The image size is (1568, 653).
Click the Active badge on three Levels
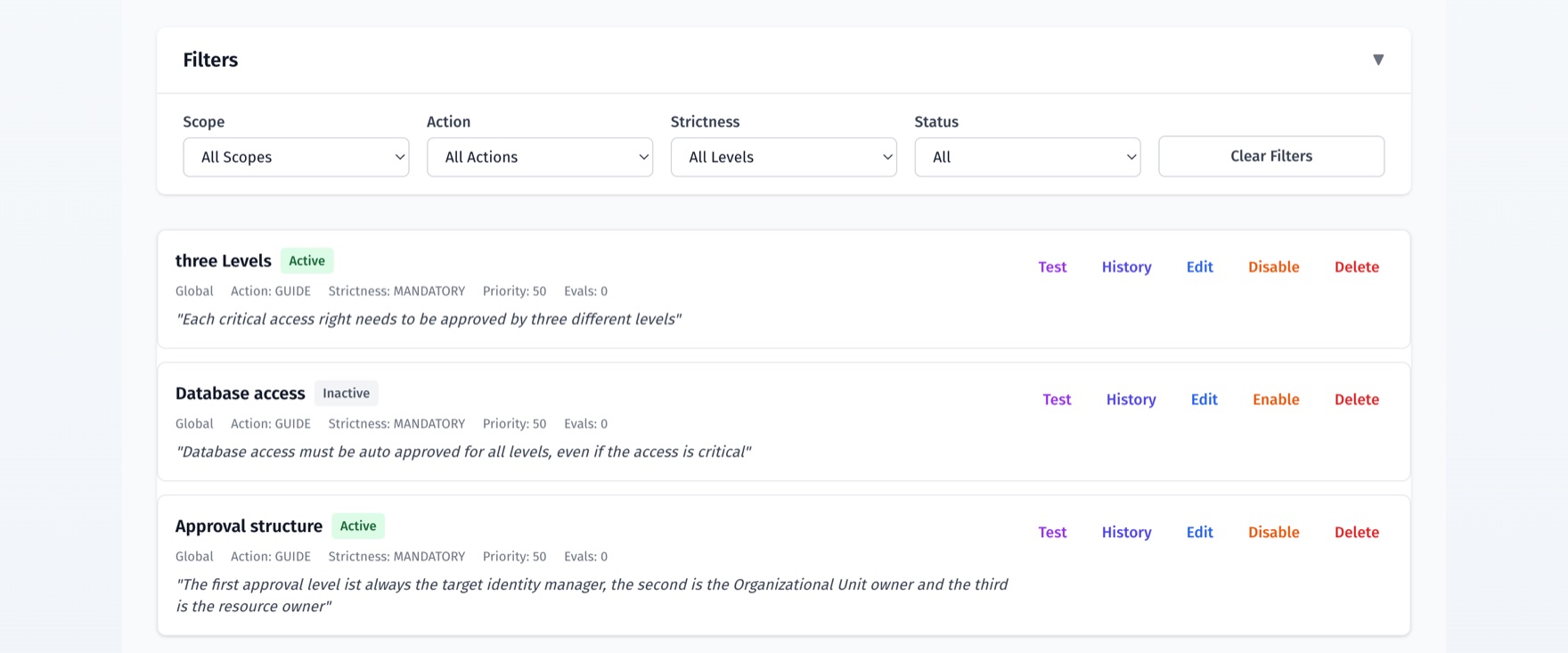click(307, 260)
